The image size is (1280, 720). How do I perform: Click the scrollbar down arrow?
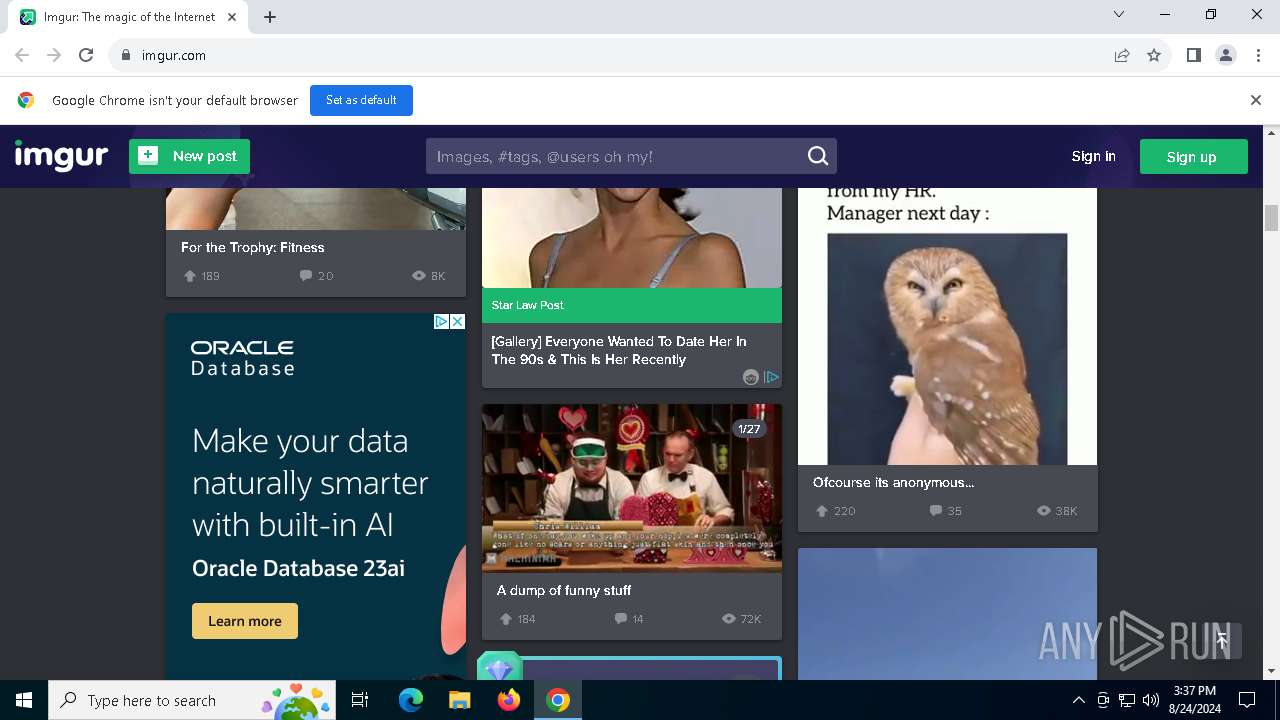tap(1272, 671)
